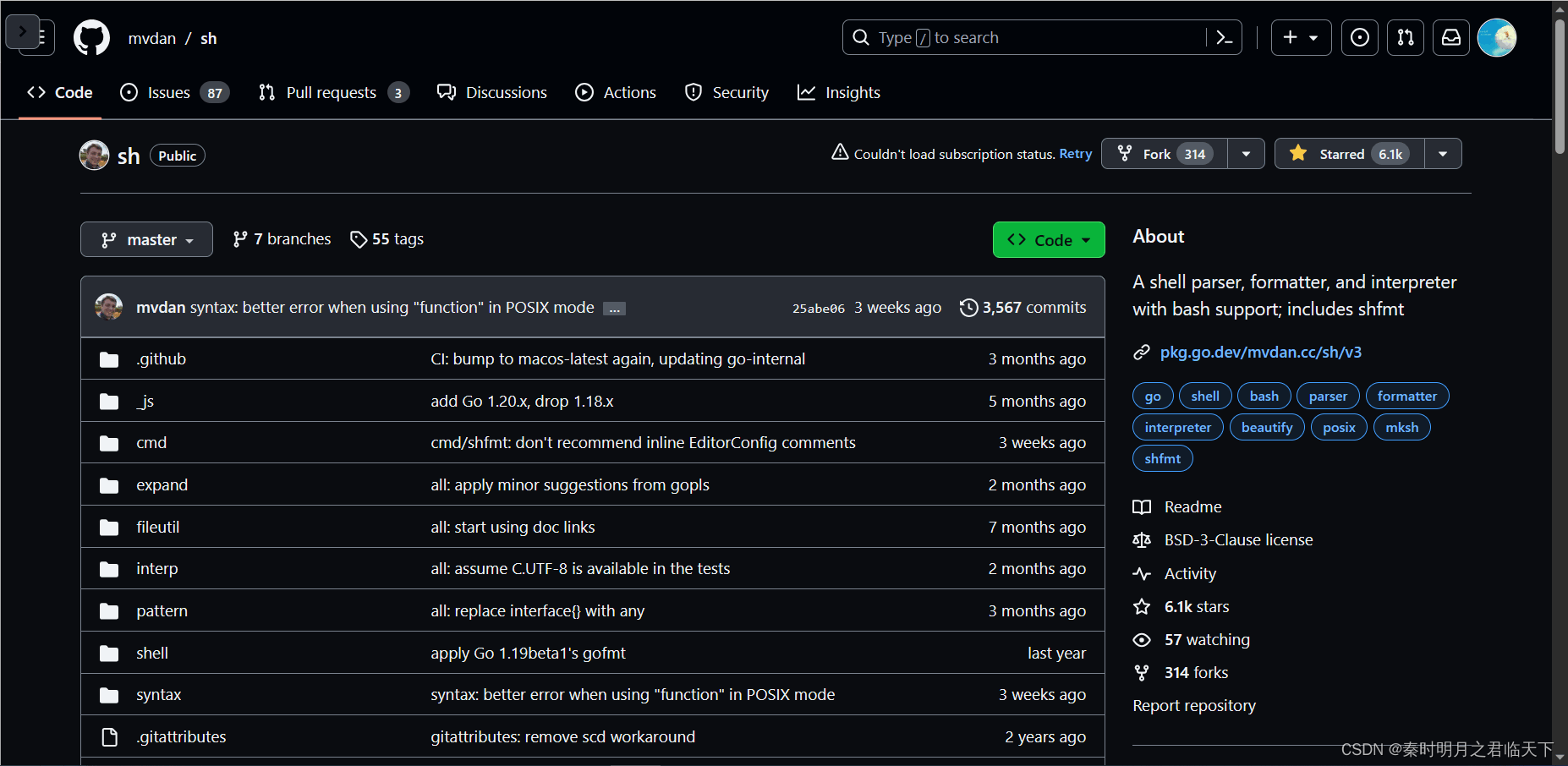Select the mksh topic tag
This screenshot has width=1568, height=766.
coord(1401,427)
